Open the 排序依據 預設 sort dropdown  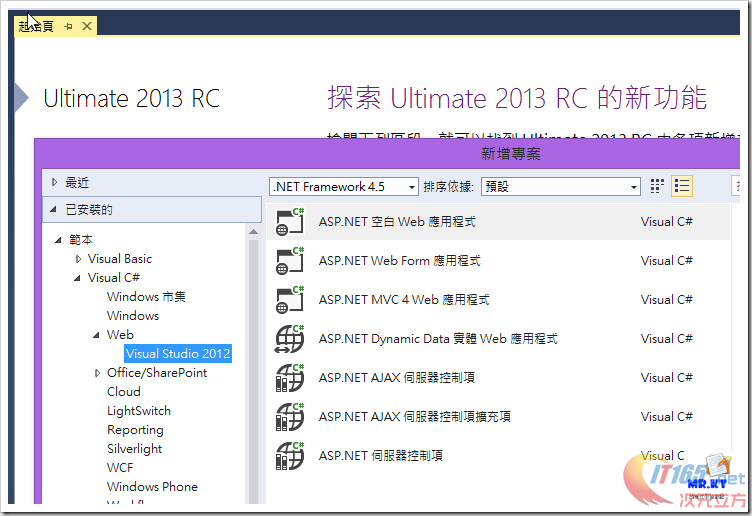coord(561,187)
